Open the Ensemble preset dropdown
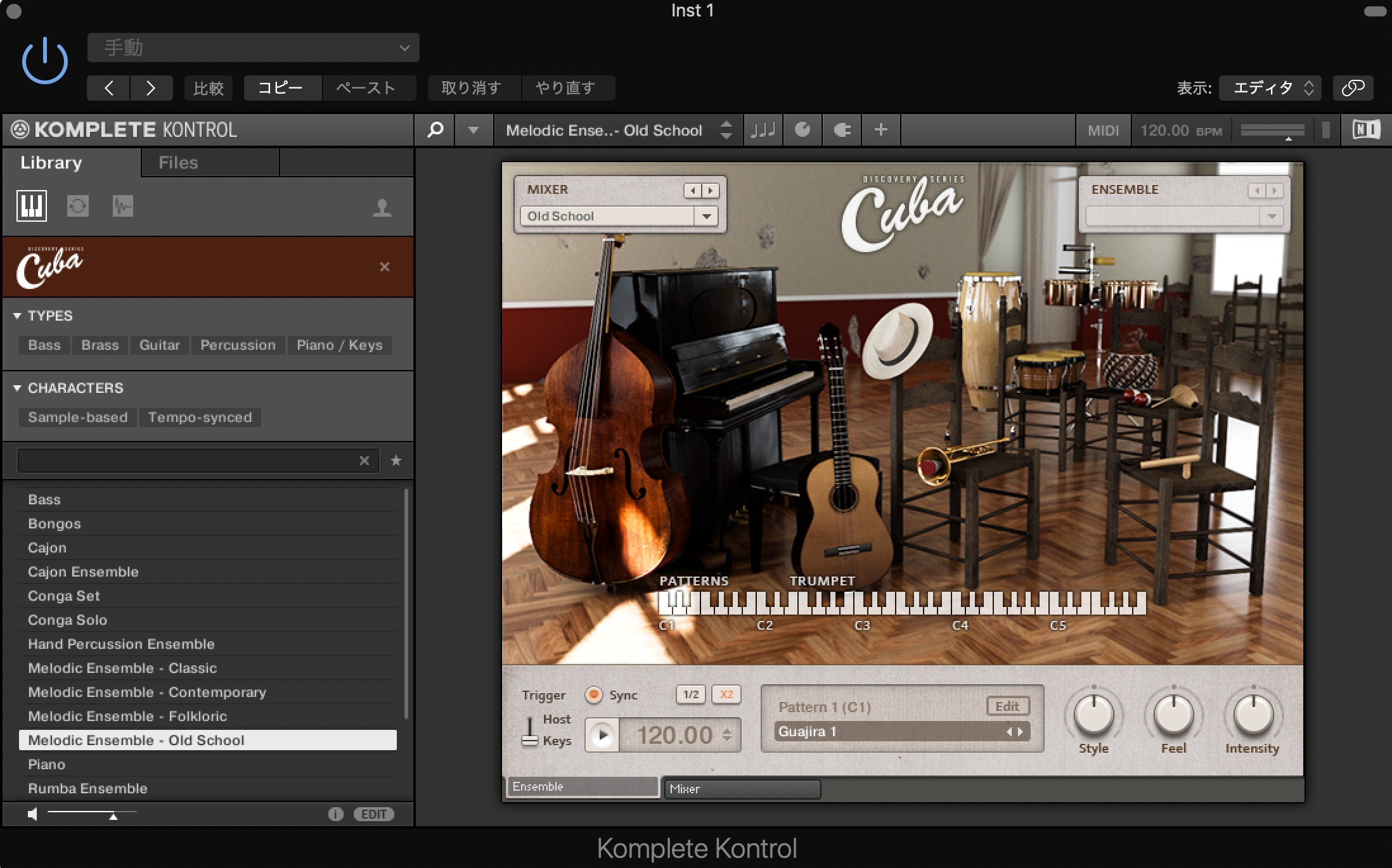This screenshot has width=1392, height=868. (x=1272, y=216)
